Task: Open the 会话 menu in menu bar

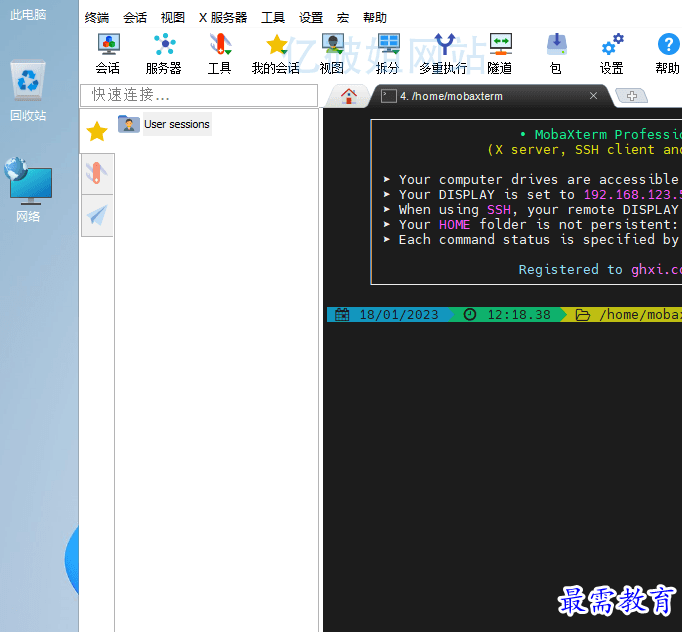Action: [135, 18]
